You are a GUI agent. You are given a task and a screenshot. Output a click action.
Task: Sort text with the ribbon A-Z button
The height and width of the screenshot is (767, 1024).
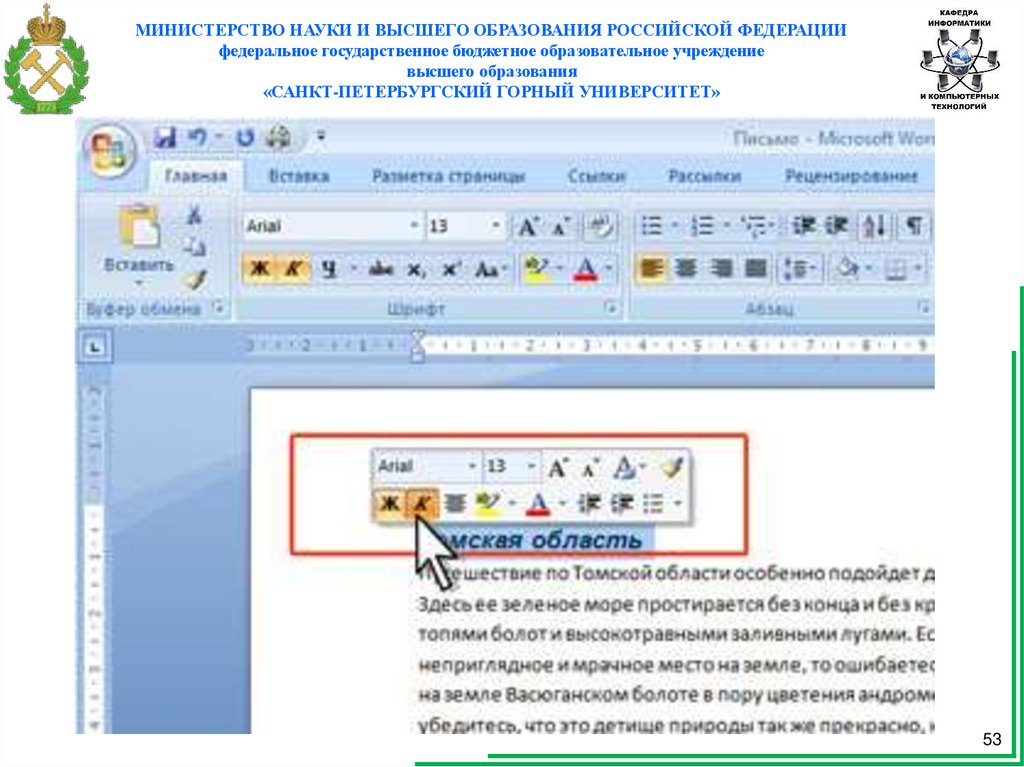874,227
